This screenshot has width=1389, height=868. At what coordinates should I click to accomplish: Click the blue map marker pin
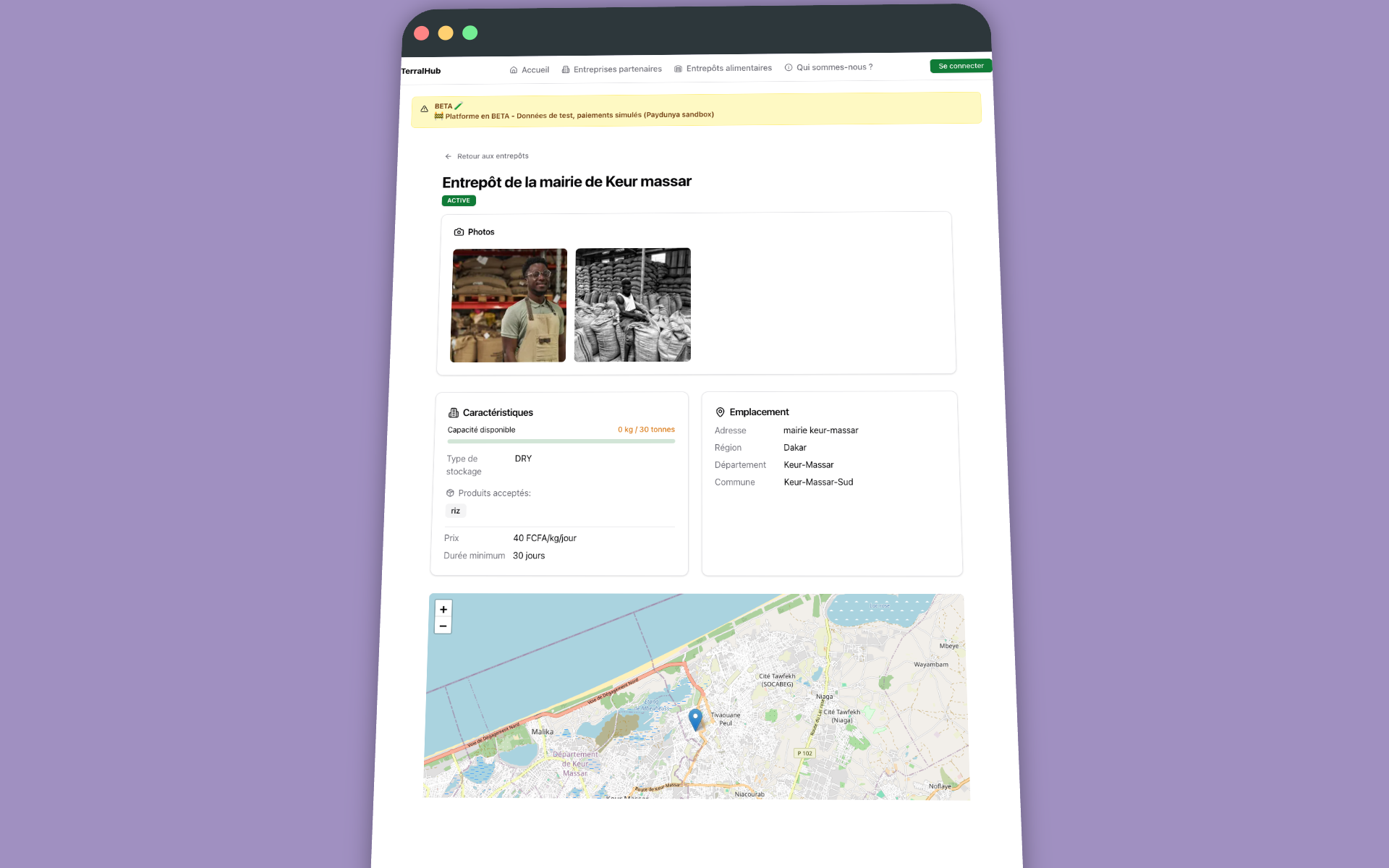tap(695, 719)
